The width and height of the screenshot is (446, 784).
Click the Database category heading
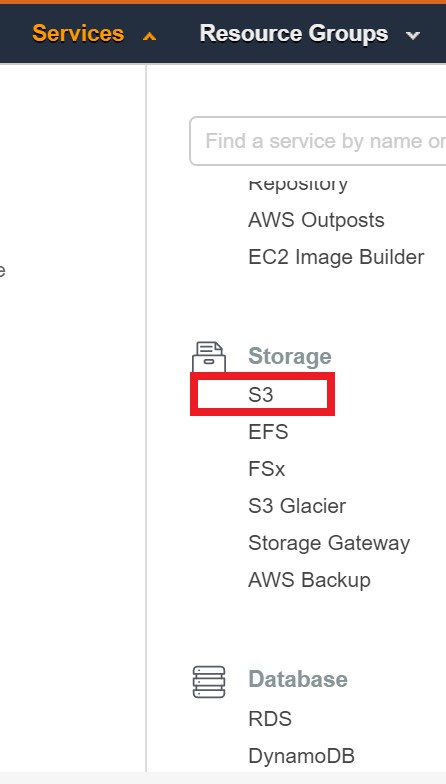click(298, 679)
